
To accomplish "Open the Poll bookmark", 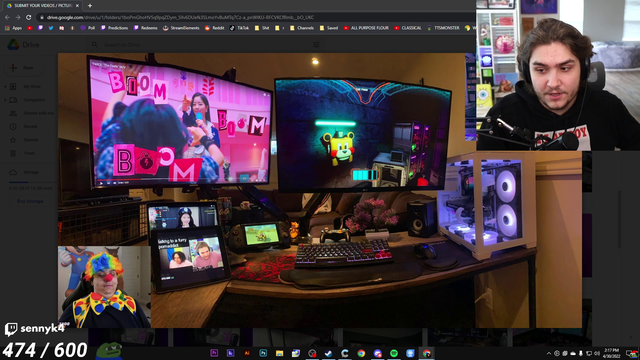I will click(x=88, y=28).
